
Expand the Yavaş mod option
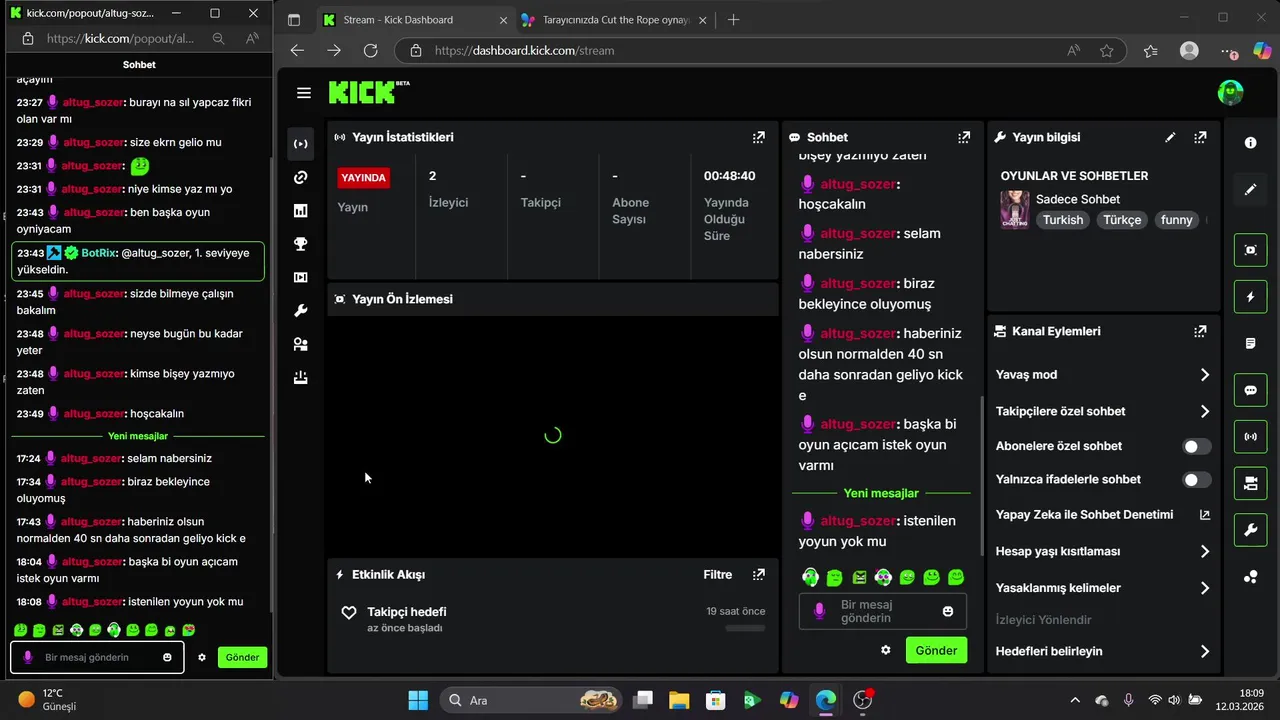(x=1103, y=375)
